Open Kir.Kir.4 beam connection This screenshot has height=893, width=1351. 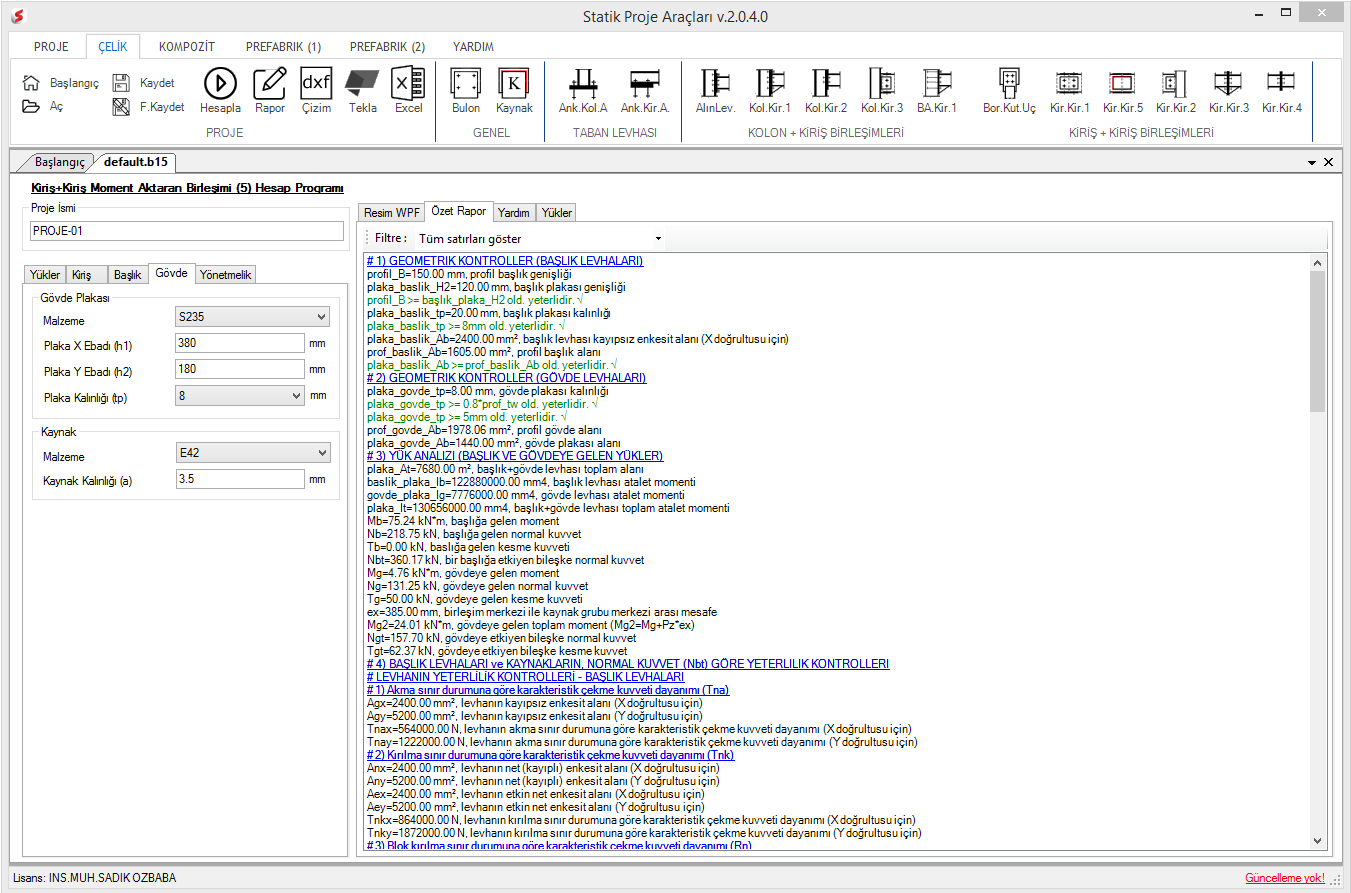pos(1282,91)
